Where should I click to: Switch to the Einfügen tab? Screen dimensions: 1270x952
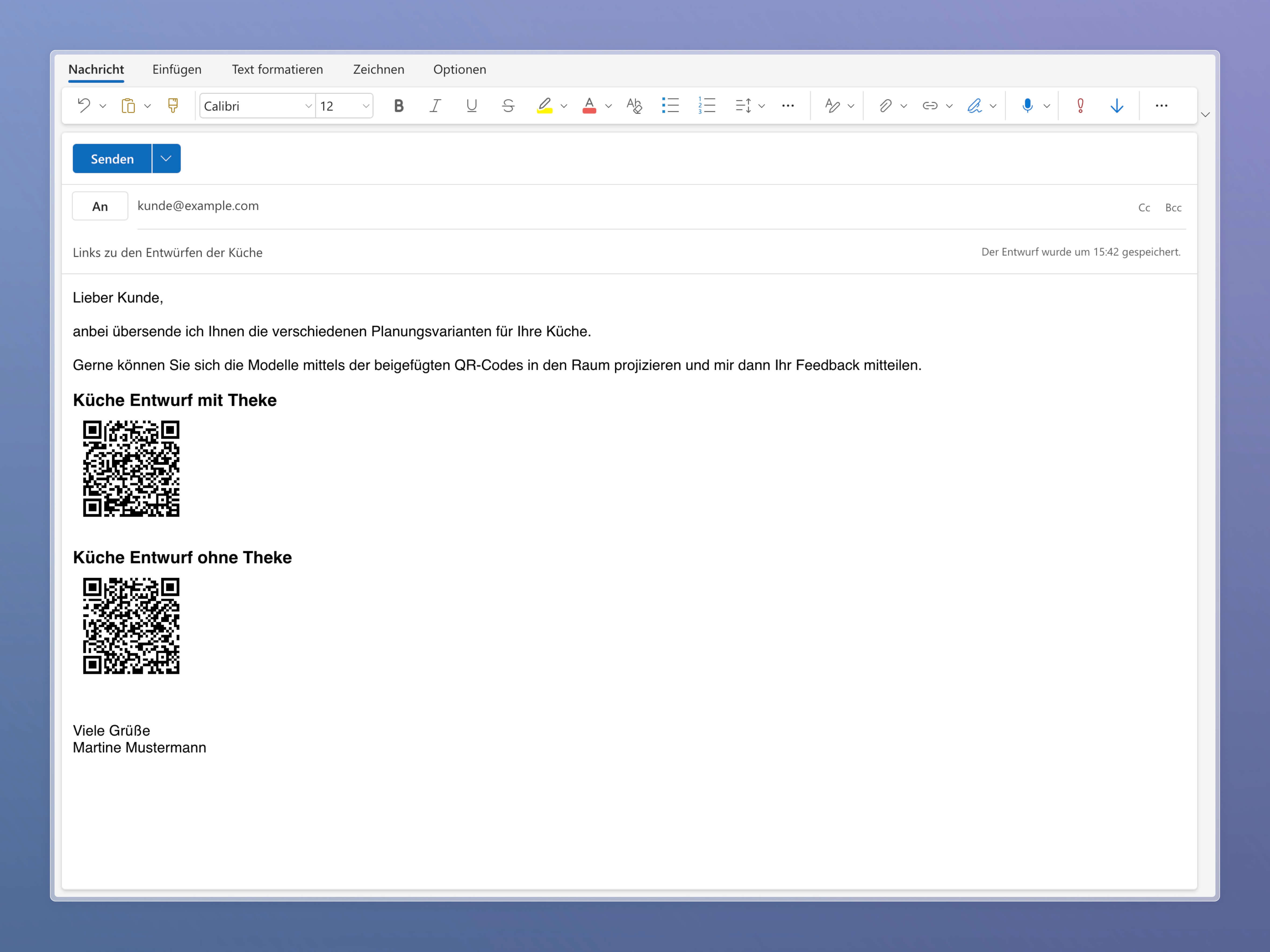point(177,69)
